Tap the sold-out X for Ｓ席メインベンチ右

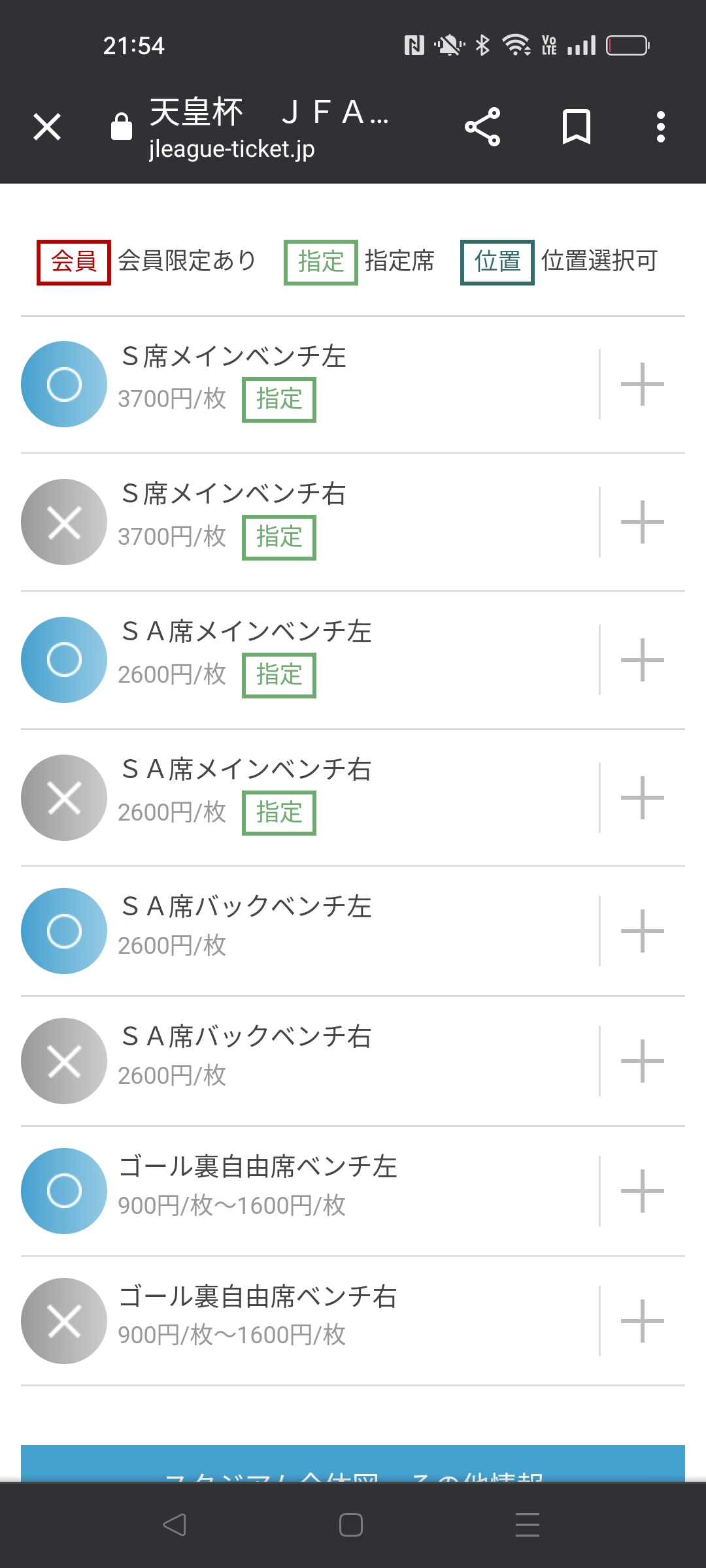[64, 522]
